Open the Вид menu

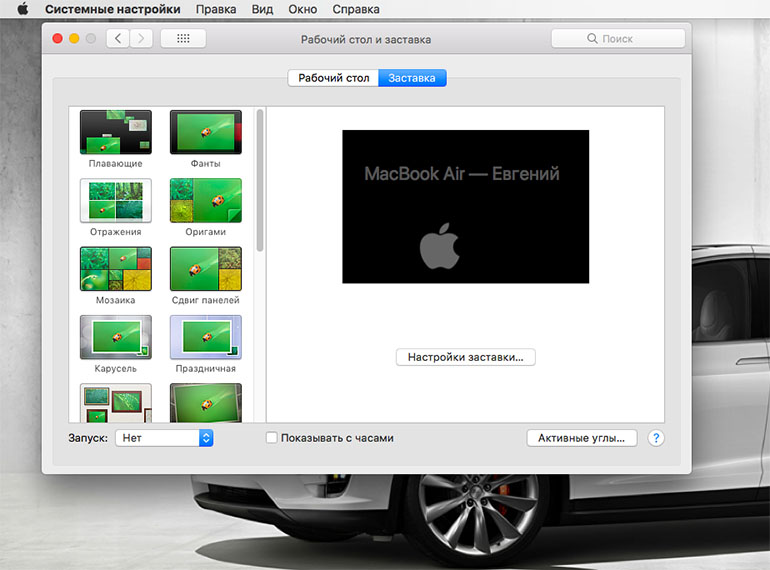point(262,9)
